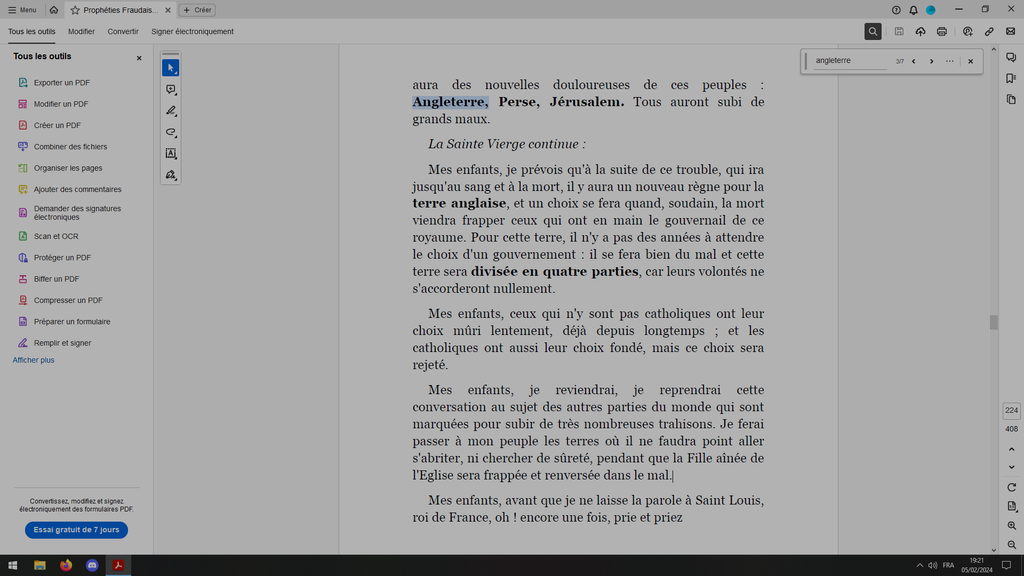Click the cloud upload icon
This screenshot has height=576, width=1024.
click(x=920, y=31)
